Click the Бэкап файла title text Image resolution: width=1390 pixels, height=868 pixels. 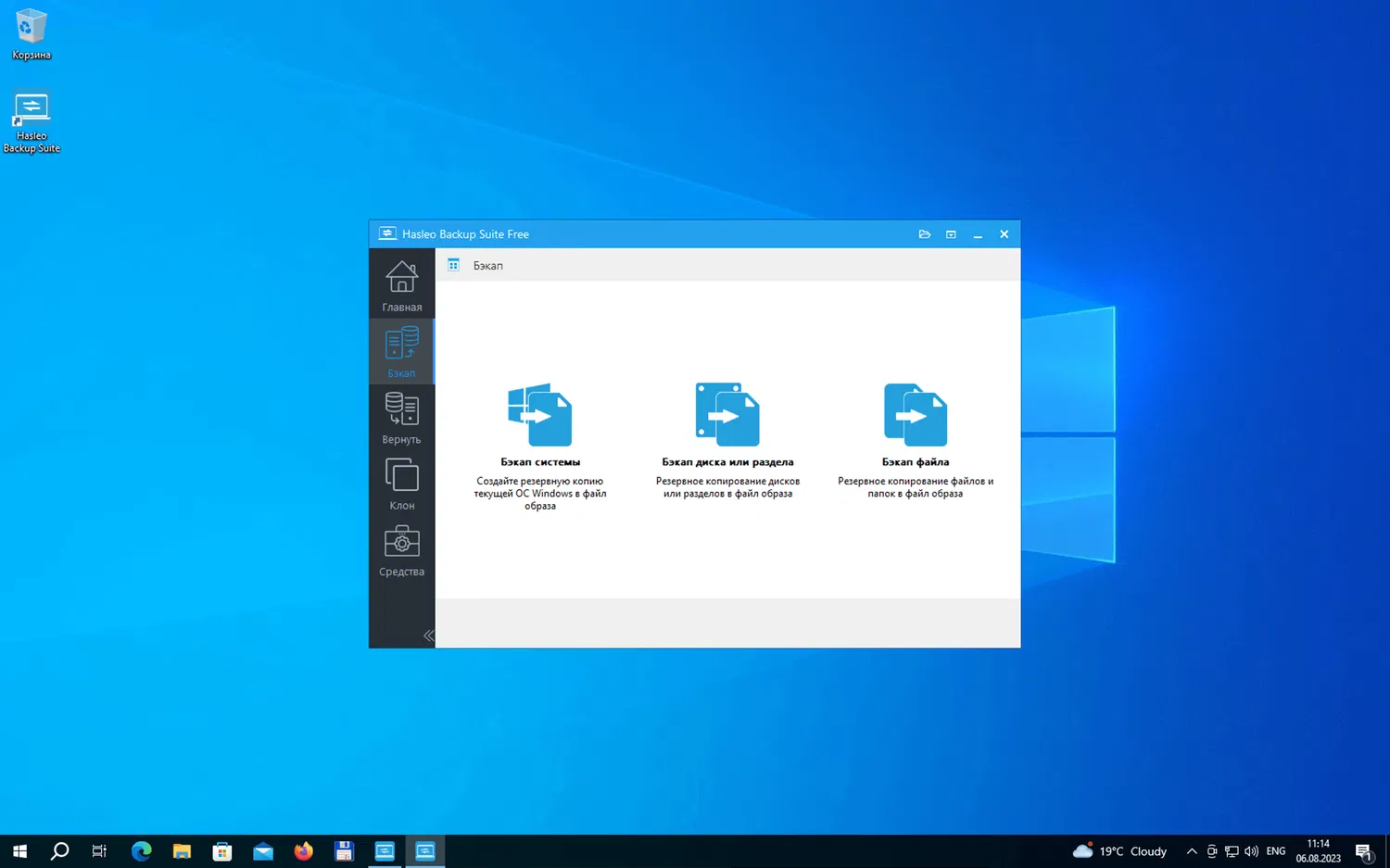pos(916,462)
